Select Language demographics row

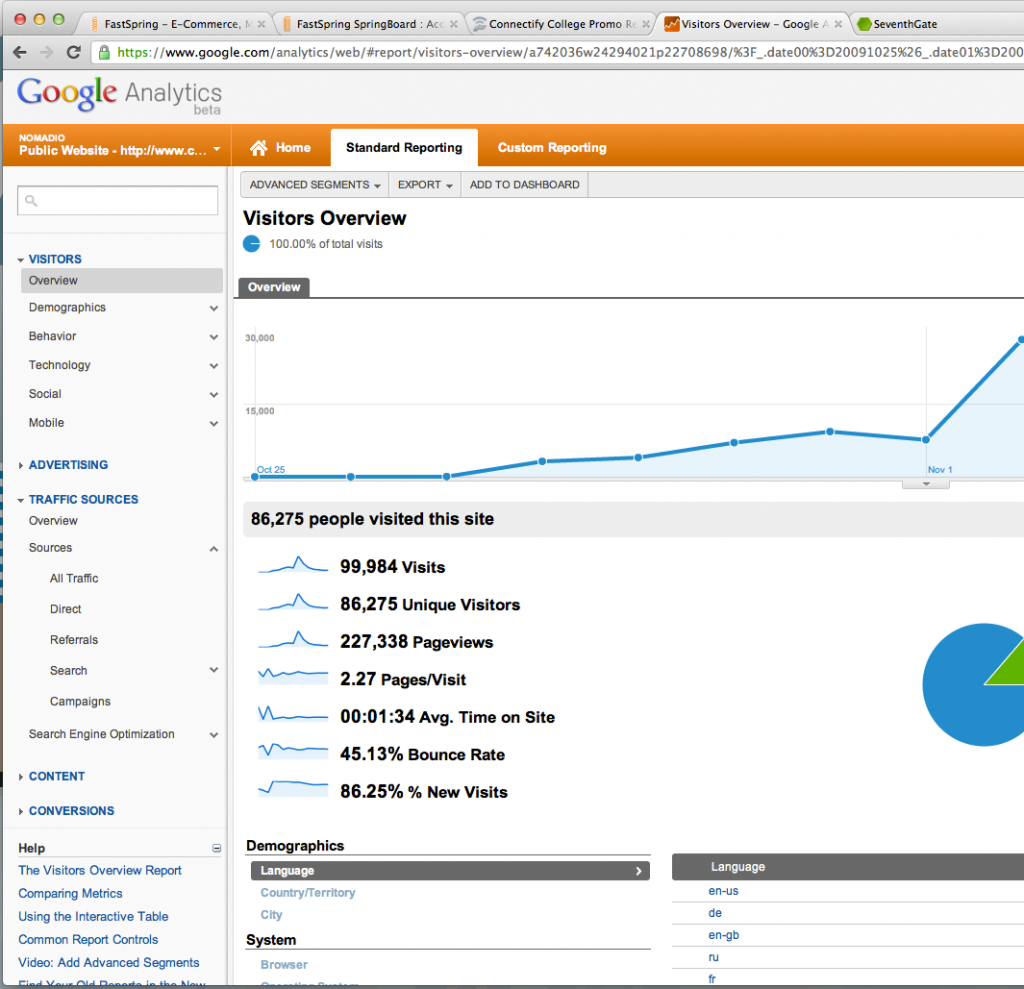coord(450,871)
